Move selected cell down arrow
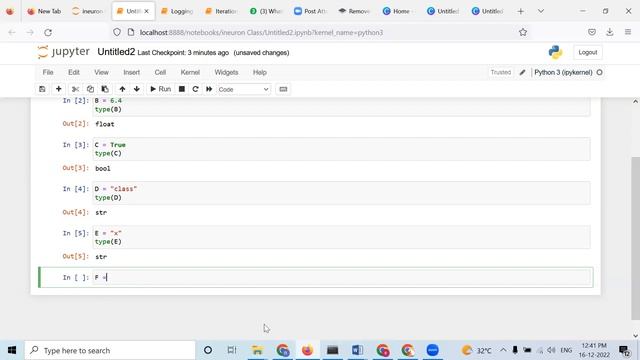Viewport: 640px width, 360px height. (137, 89)
